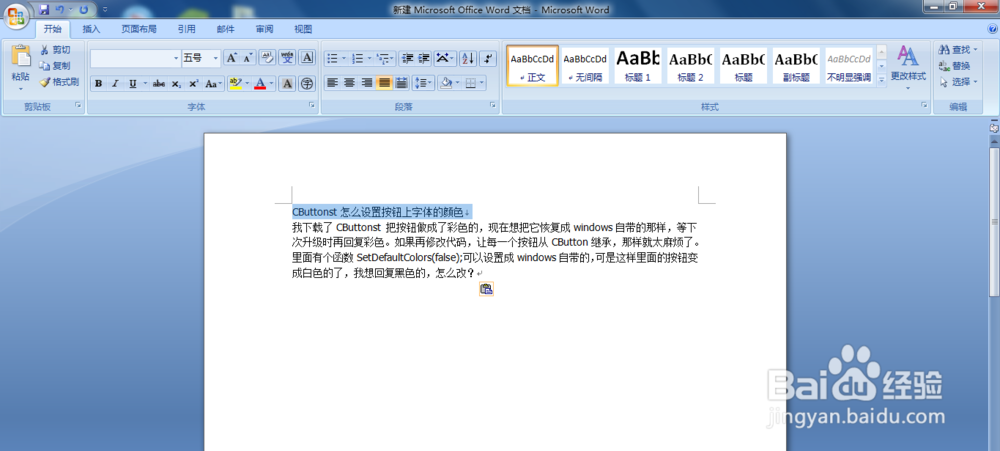Screen dimensions: 1000x451
Task: Clear formatting with the eraser icon
Action: click(x=267, y=57)
